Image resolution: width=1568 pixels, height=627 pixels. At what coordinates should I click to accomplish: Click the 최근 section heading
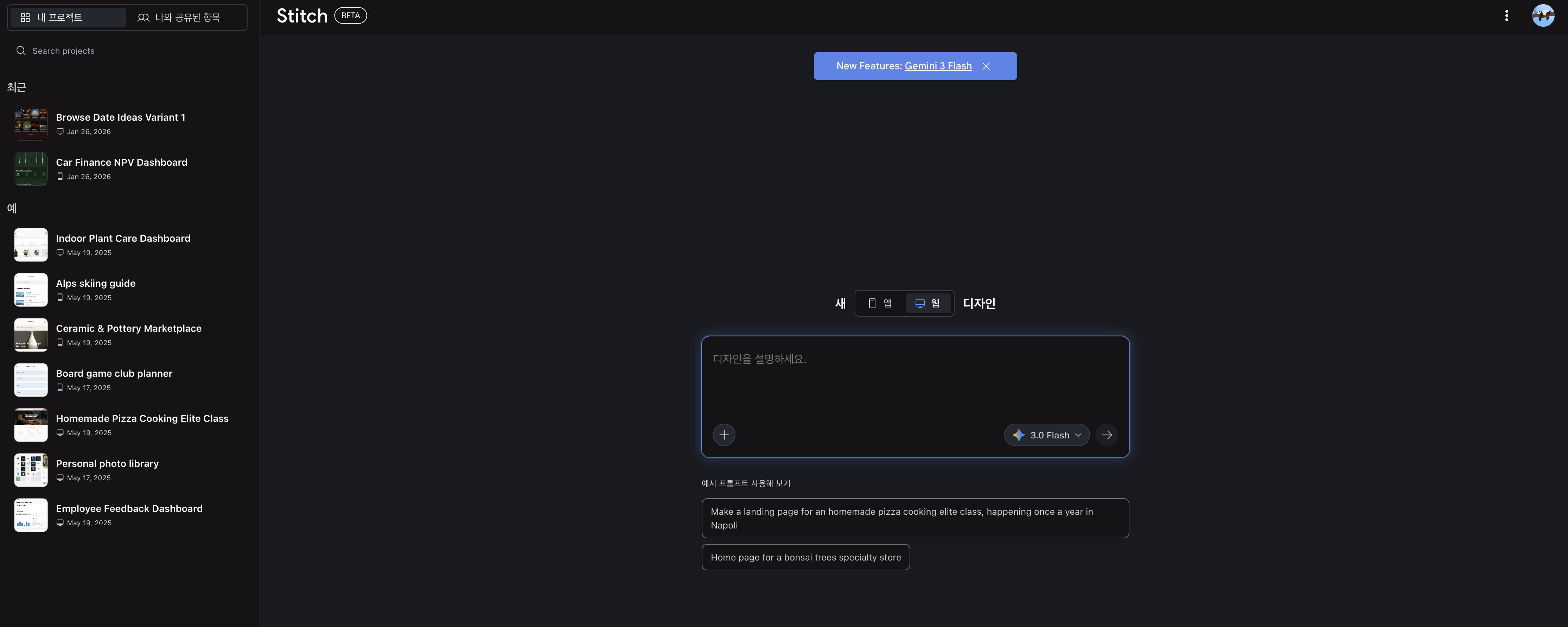click(x=17, y=87)
